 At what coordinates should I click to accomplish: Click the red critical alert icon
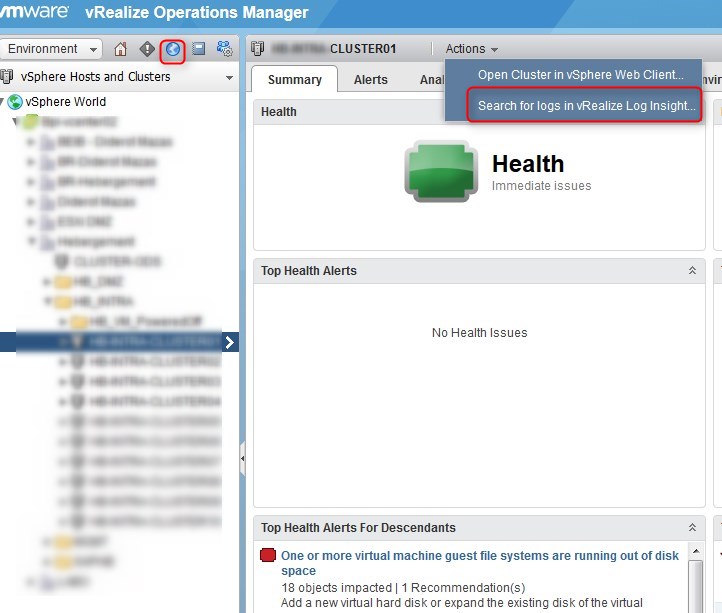[268, 555]
